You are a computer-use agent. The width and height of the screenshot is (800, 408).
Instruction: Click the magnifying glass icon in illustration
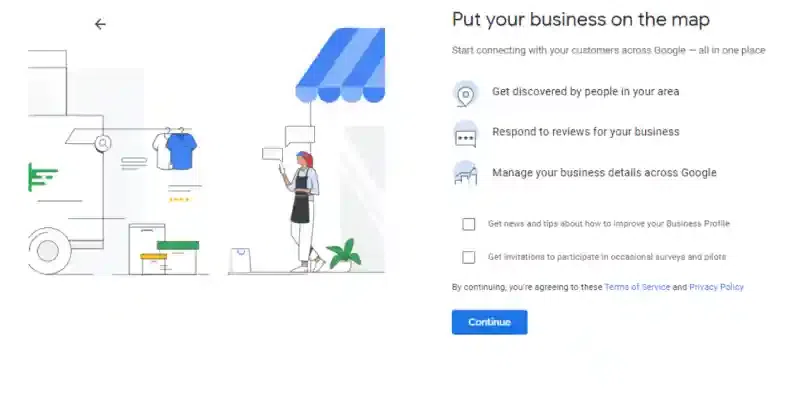(x=103, y=143)
